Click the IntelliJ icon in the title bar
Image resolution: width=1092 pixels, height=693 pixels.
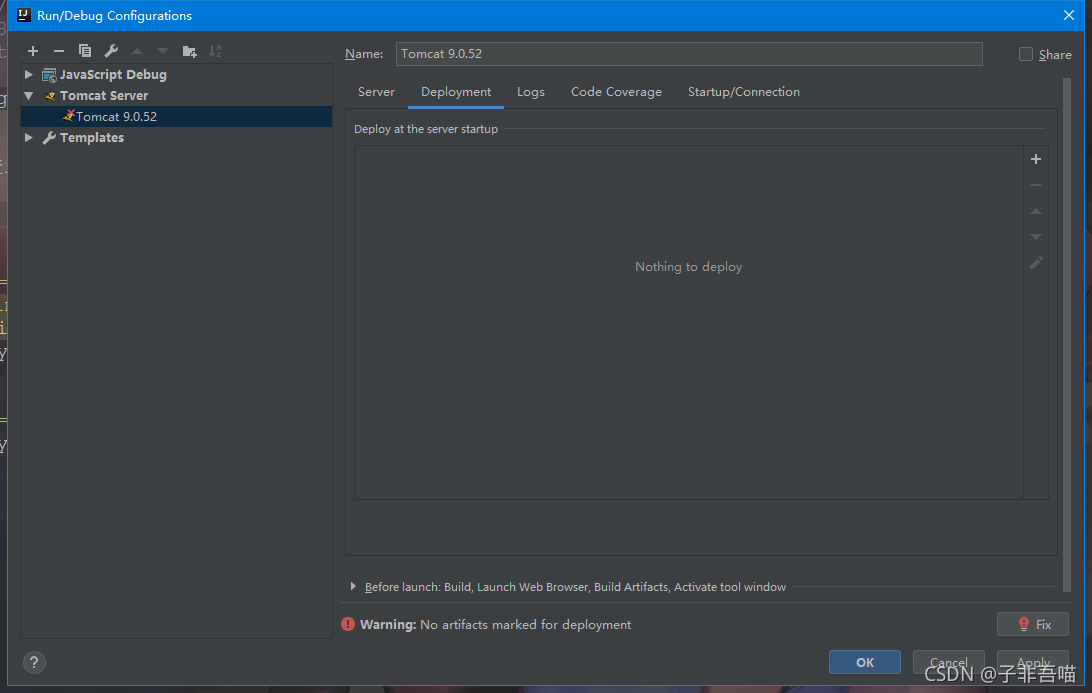click(x=23, y=15)
